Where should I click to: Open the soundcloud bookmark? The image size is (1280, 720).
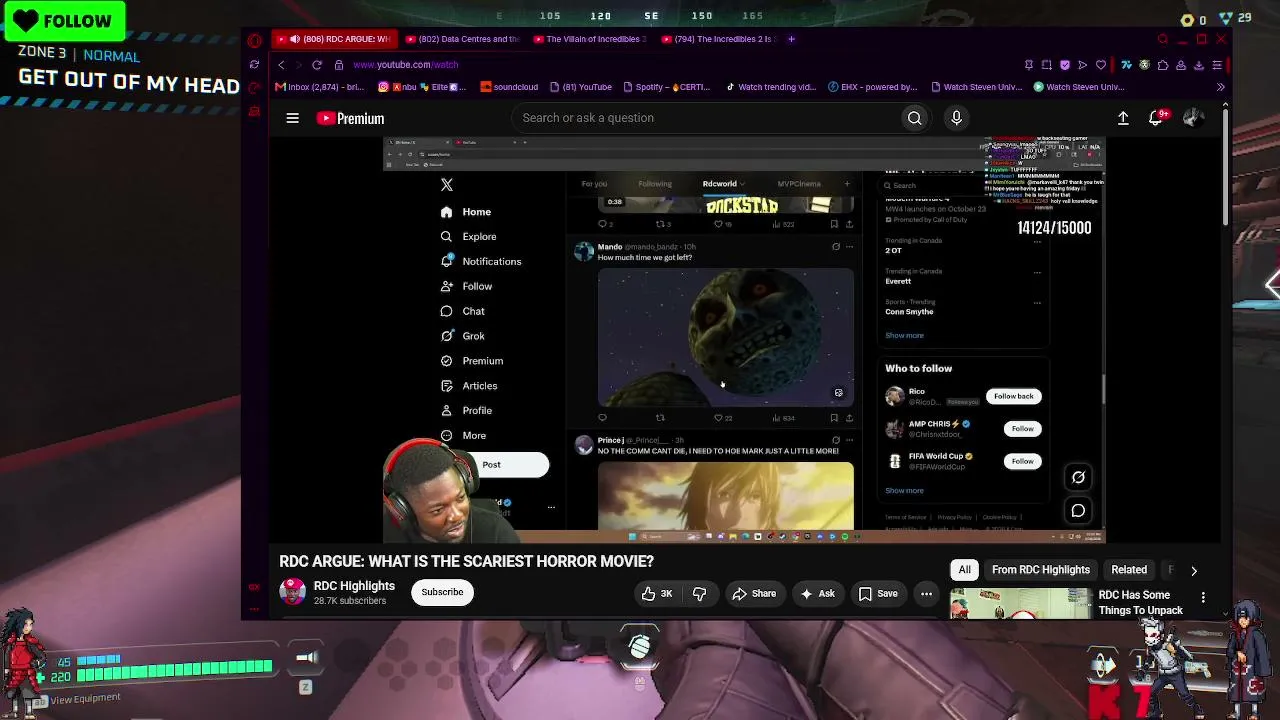tap(509, 87)
